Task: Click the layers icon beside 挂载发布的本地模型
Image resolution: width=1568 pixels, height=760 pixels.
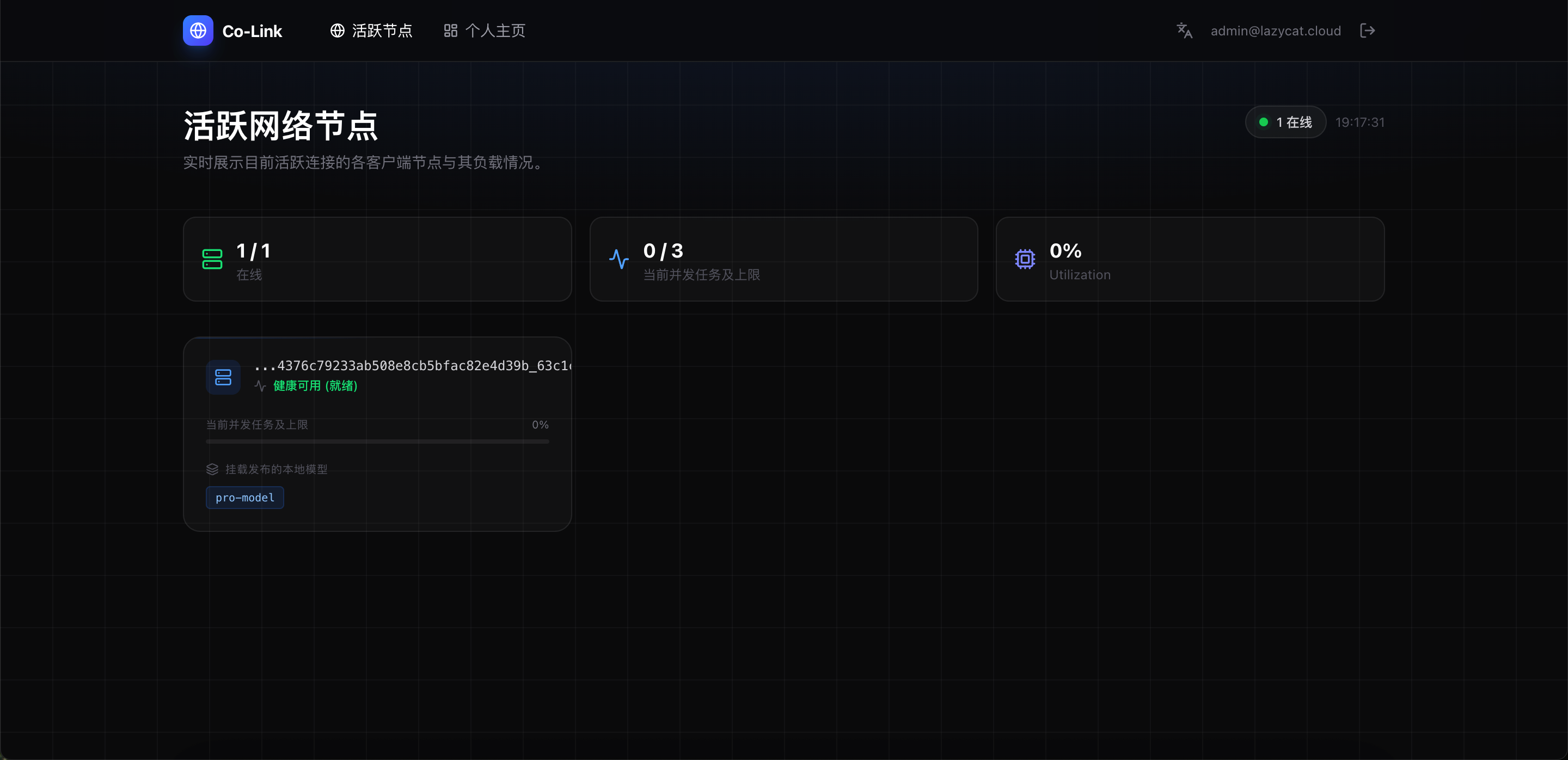Action: click(x=212, y=469)
